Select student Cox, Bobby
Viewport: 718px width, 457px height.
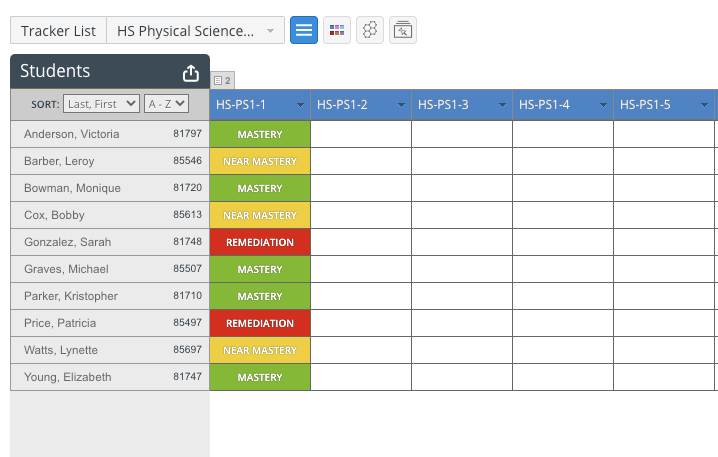click(x=54, y=215)
